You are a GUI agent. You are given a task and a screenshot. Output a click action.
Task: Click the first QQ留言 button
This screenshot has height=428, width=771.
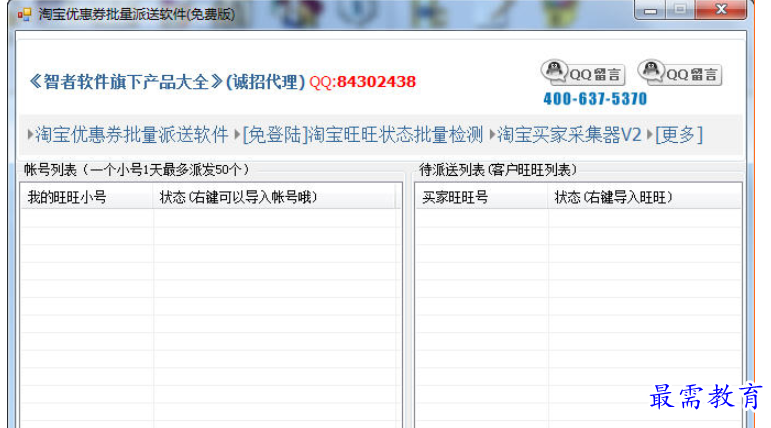click(583, 73)
